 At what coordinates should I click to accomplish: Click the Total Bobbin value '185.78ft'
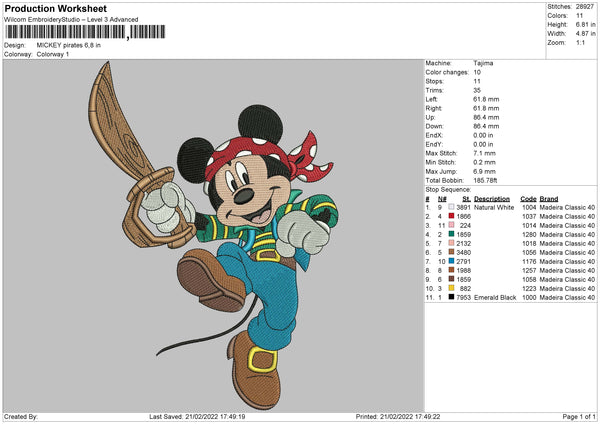485,180
